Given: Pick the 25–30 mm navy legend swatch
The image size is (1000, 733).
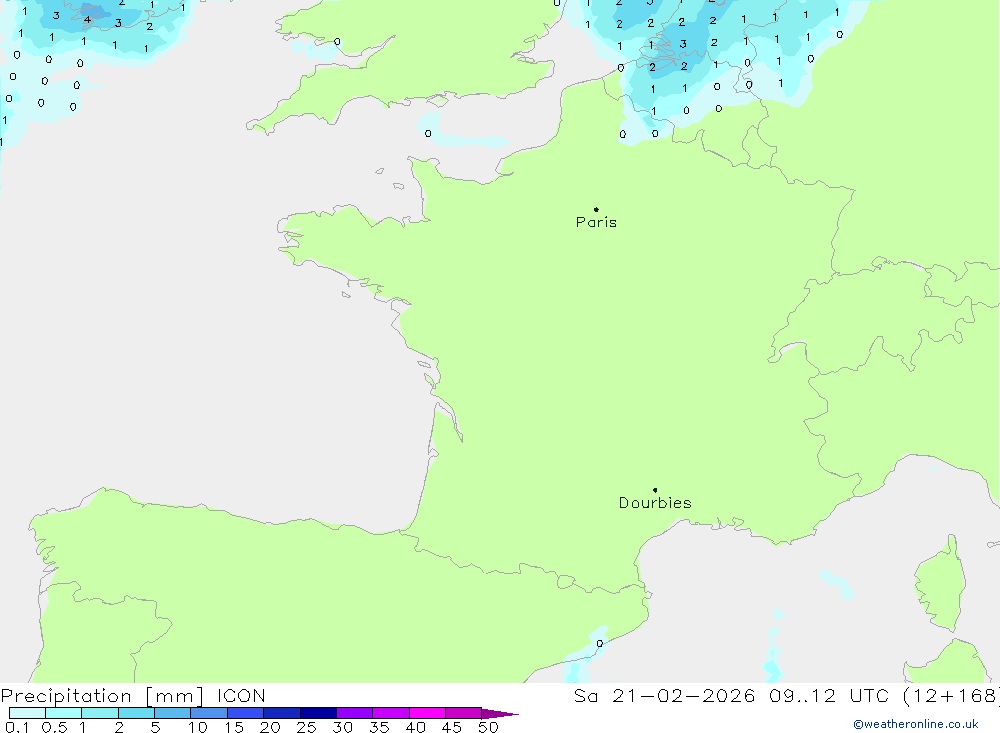Looking at the screenshot, I should pyautogui.click(x=318, y=713).
